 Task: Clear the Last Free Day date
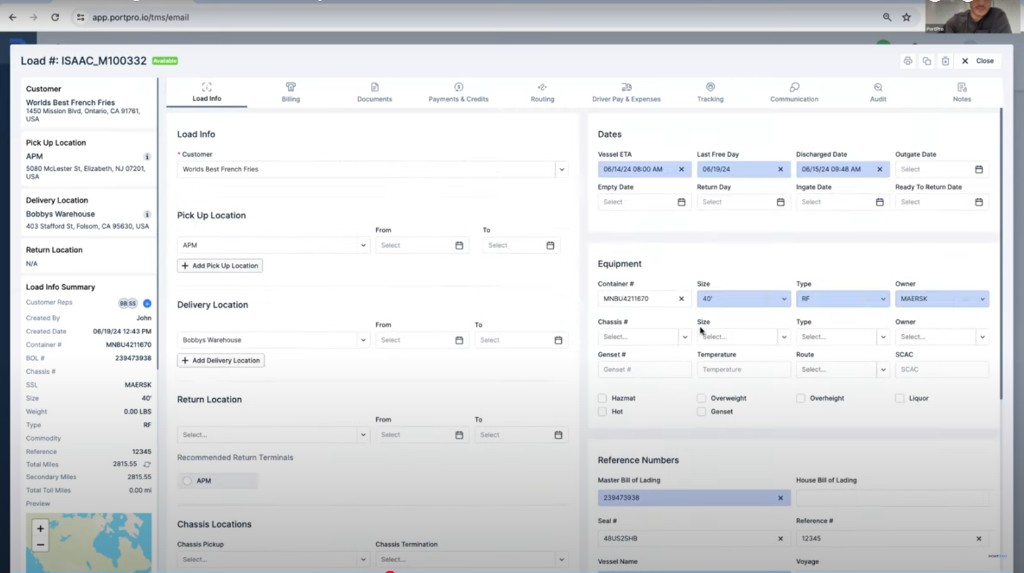pos(780,169)
